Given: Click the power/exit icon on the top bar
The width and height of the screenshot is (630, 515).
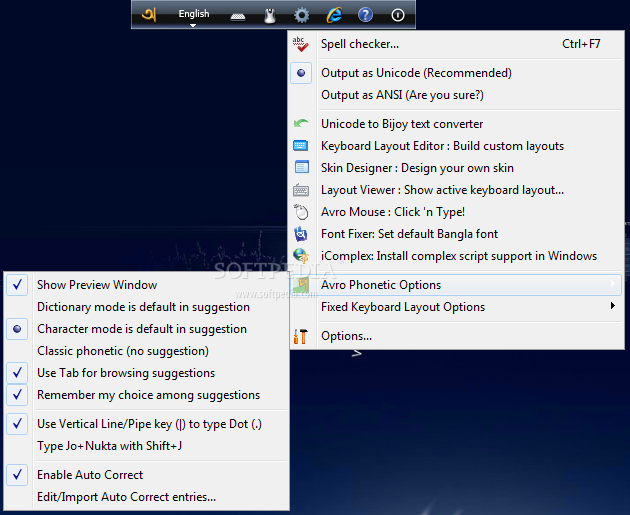Looking at the screenshot, I should [x=398, y=15].
